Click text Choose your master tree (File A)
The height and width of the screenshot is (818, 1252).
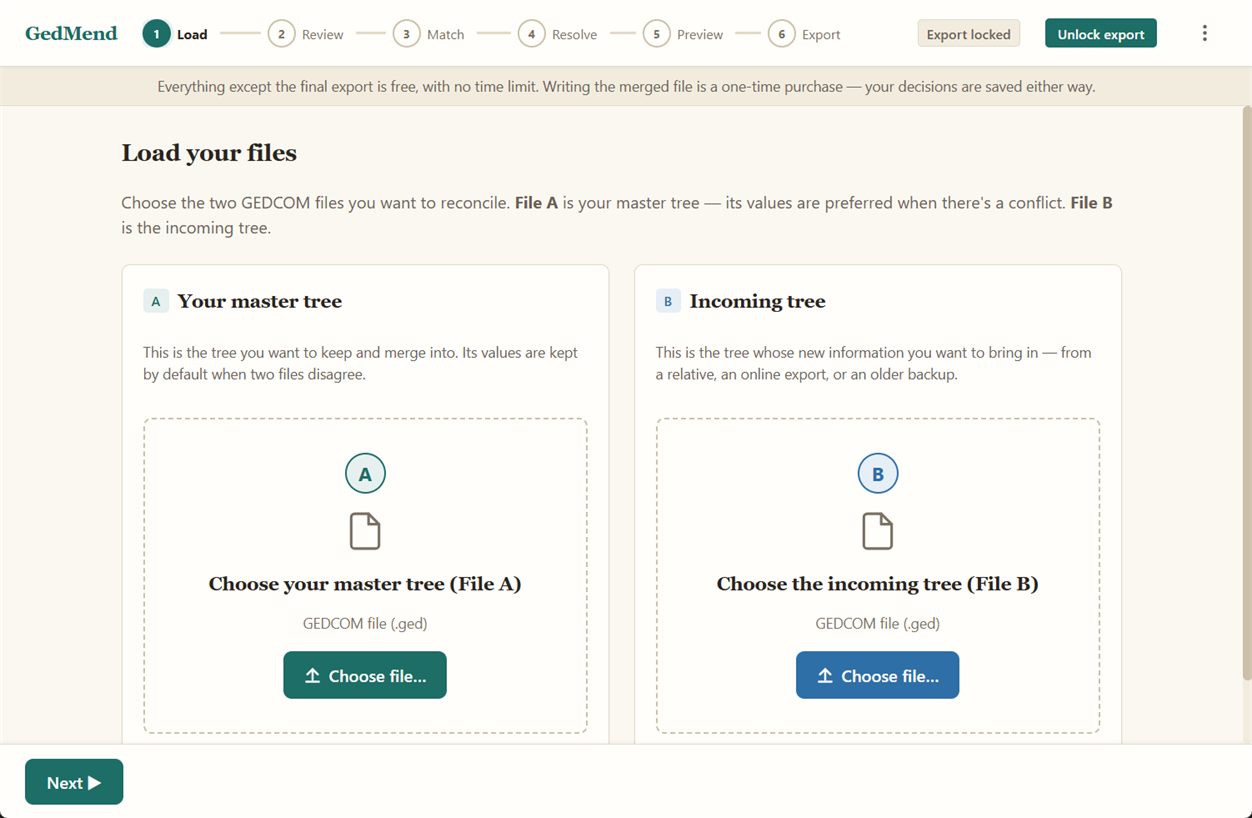(365, 584)
